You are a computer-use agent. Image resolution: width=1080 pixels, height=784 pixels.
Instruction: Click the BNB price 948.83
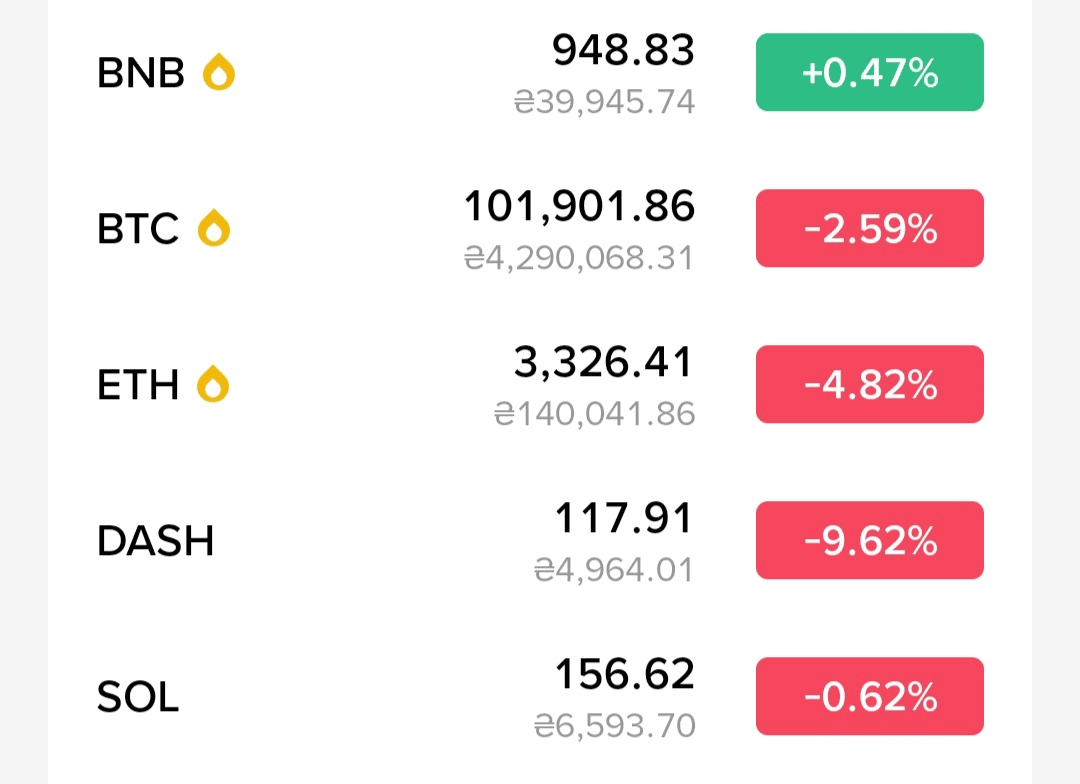pyautogui.click(x=623, y=50)
